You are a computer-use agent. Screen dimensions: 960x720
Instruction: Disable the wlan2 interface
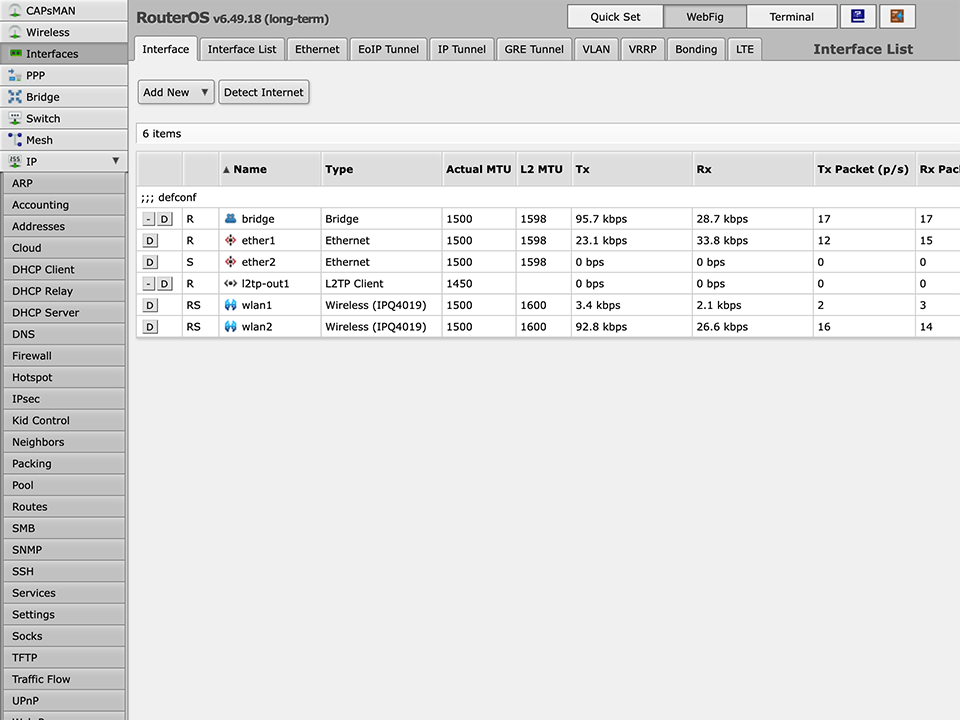click(150, 326)
